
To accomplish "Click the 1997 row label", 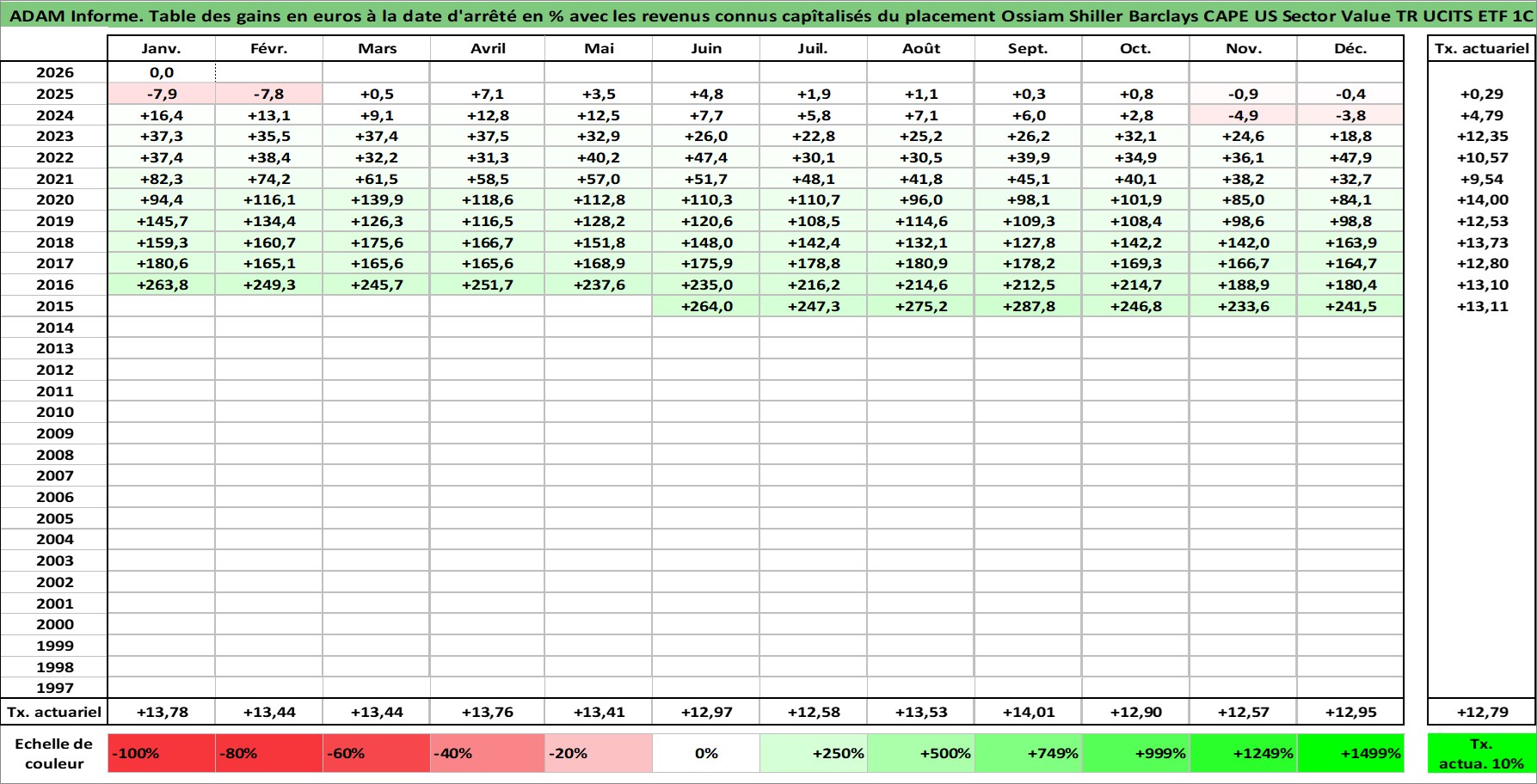I will tap(55, 688).
